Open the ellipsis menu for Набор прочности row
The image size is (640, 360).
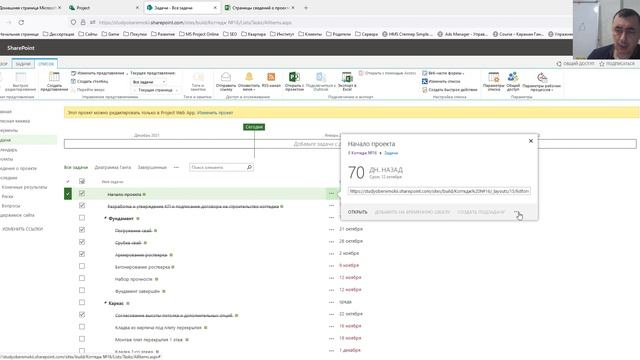pyautogui.click(x=331, y=278)
